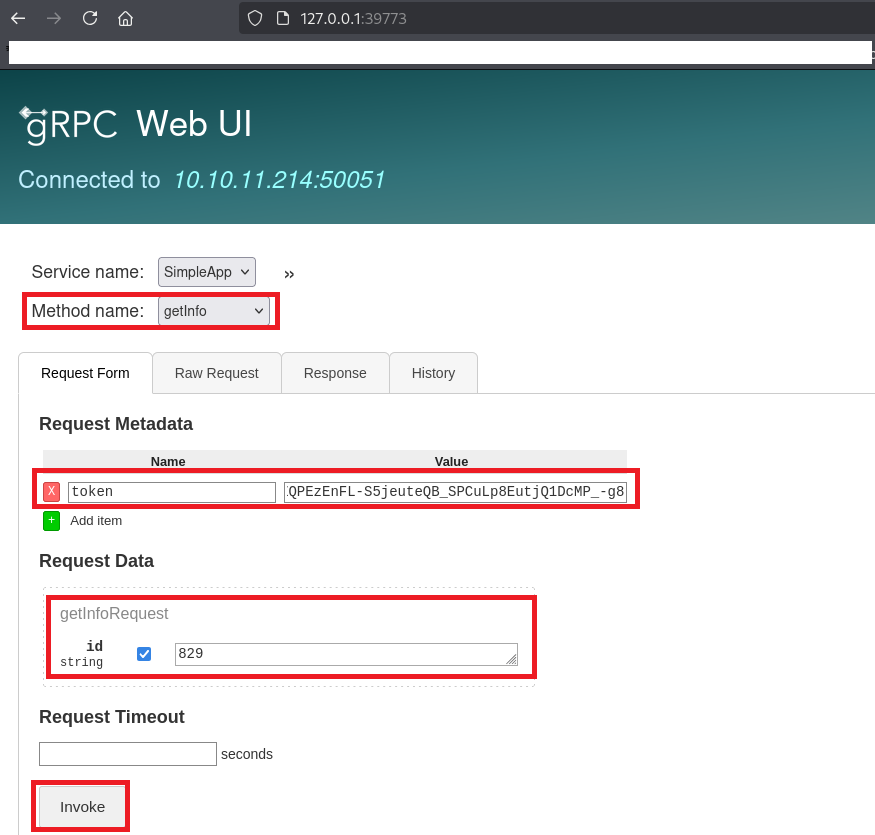Screen dimensions: 875x835
Task: Click the 10.10.11.214:50051 server address
Action: tap(279, 180)
